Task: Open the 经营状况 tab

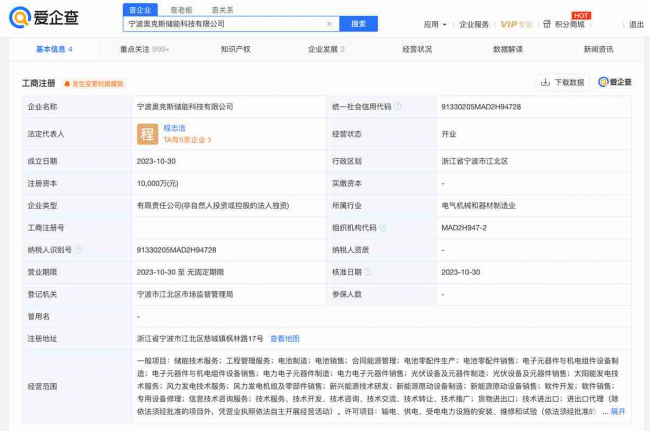Action: [417, 49]
